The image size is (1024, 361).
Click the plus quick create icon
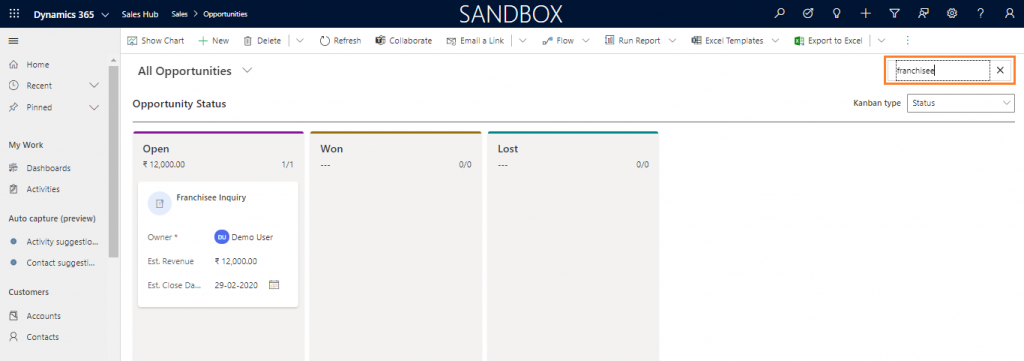(x=865, y=14)
